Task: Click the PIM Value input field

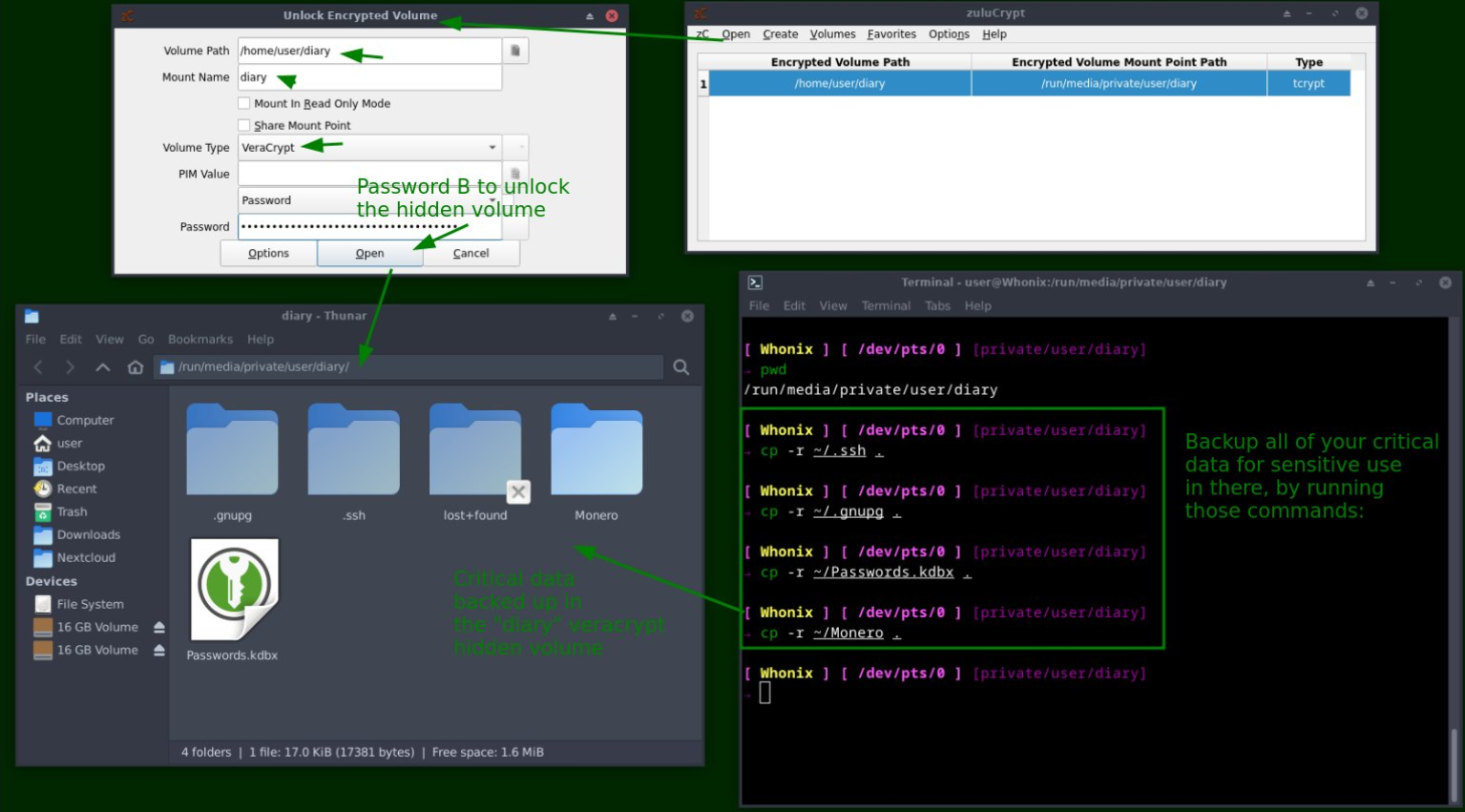Action: pos(369,174)
